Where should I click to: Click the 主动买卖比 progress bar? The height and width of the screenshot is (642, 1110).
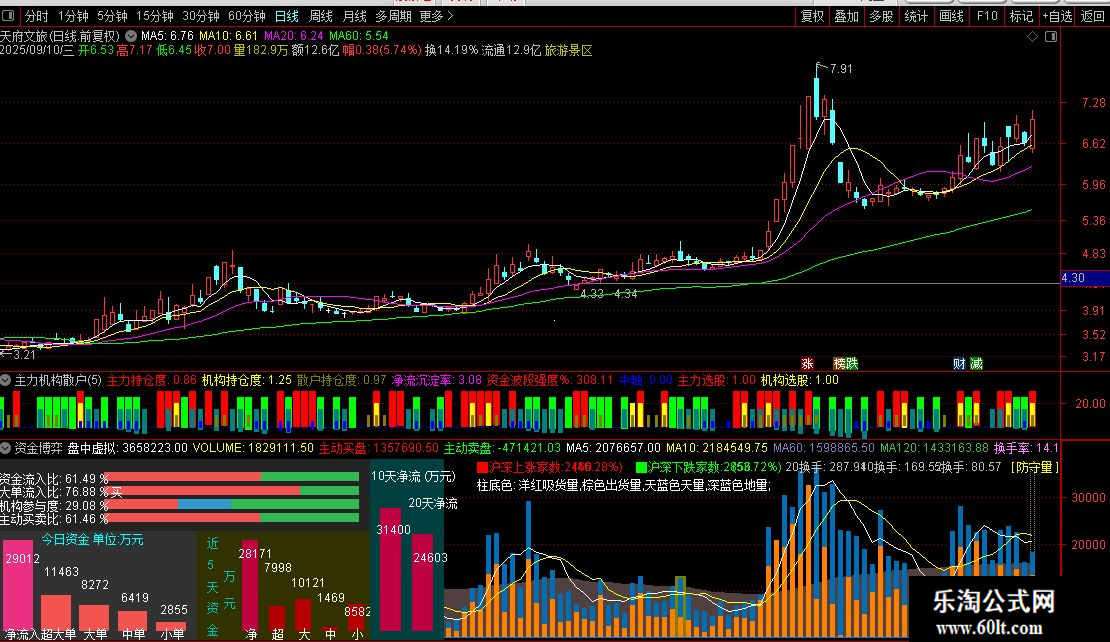point(231,518)
